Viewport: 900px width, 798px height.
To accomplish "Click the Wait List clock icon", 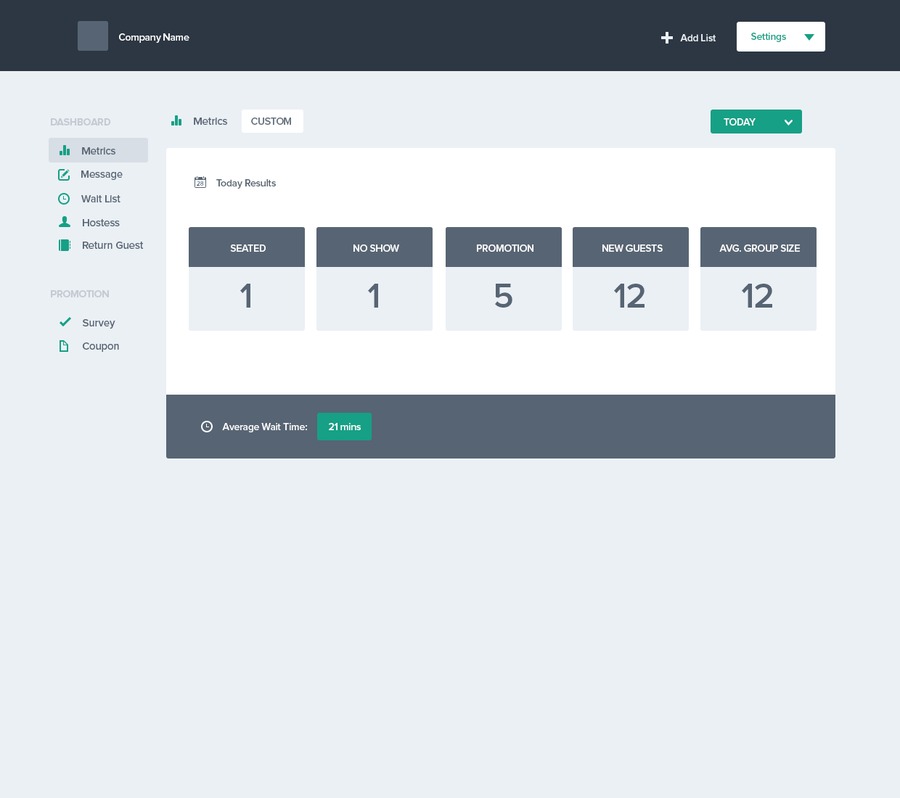I will (64, 199).
